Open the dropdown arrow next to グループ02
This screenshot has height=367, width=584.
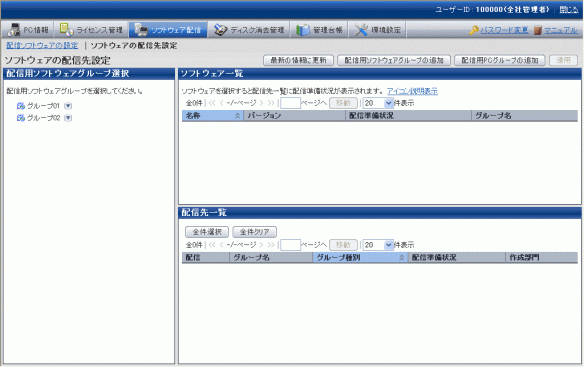point(68,118)
